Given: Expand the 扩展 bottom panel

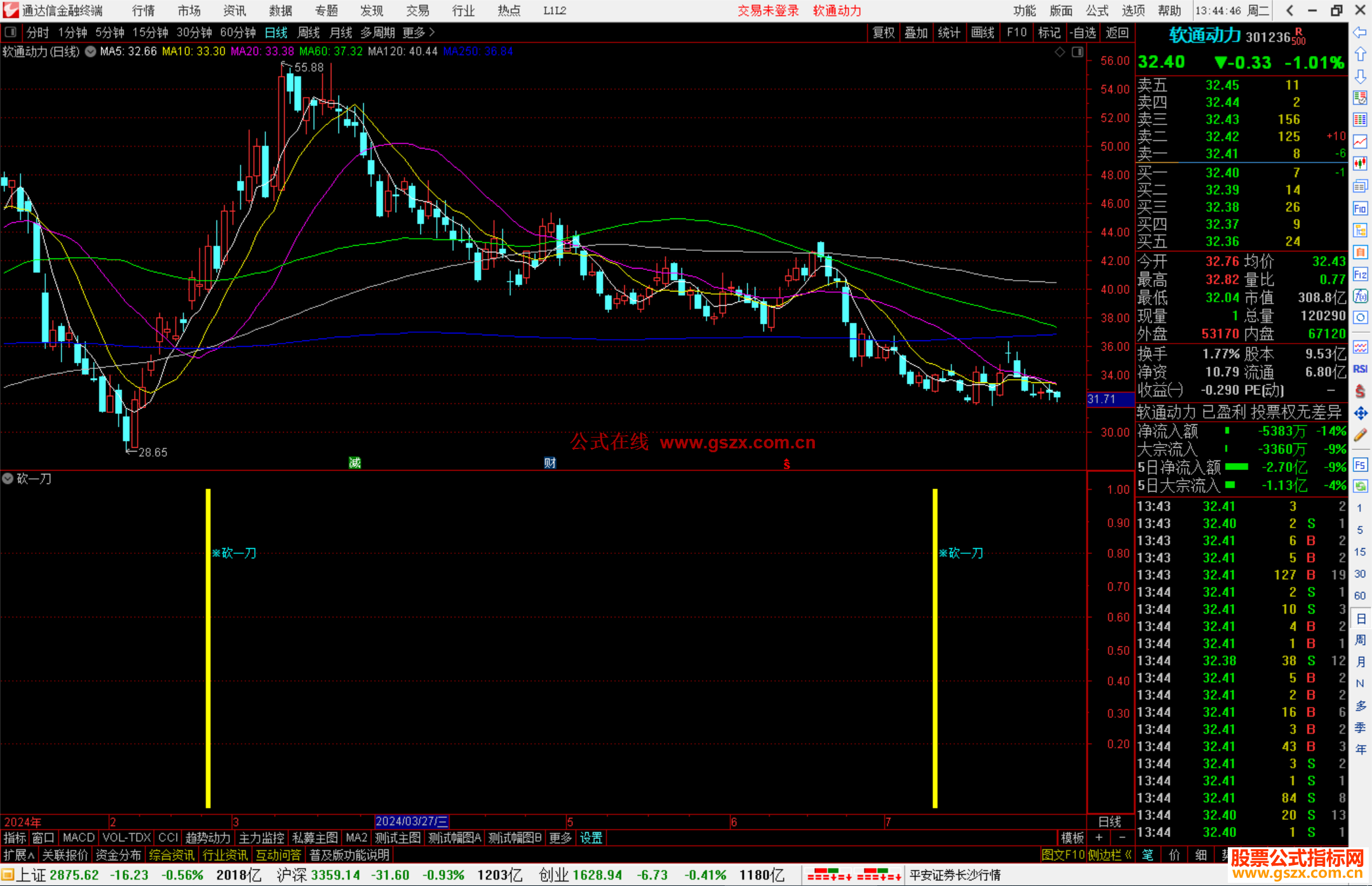Looking at the screenshot, I should pos(19,855).
